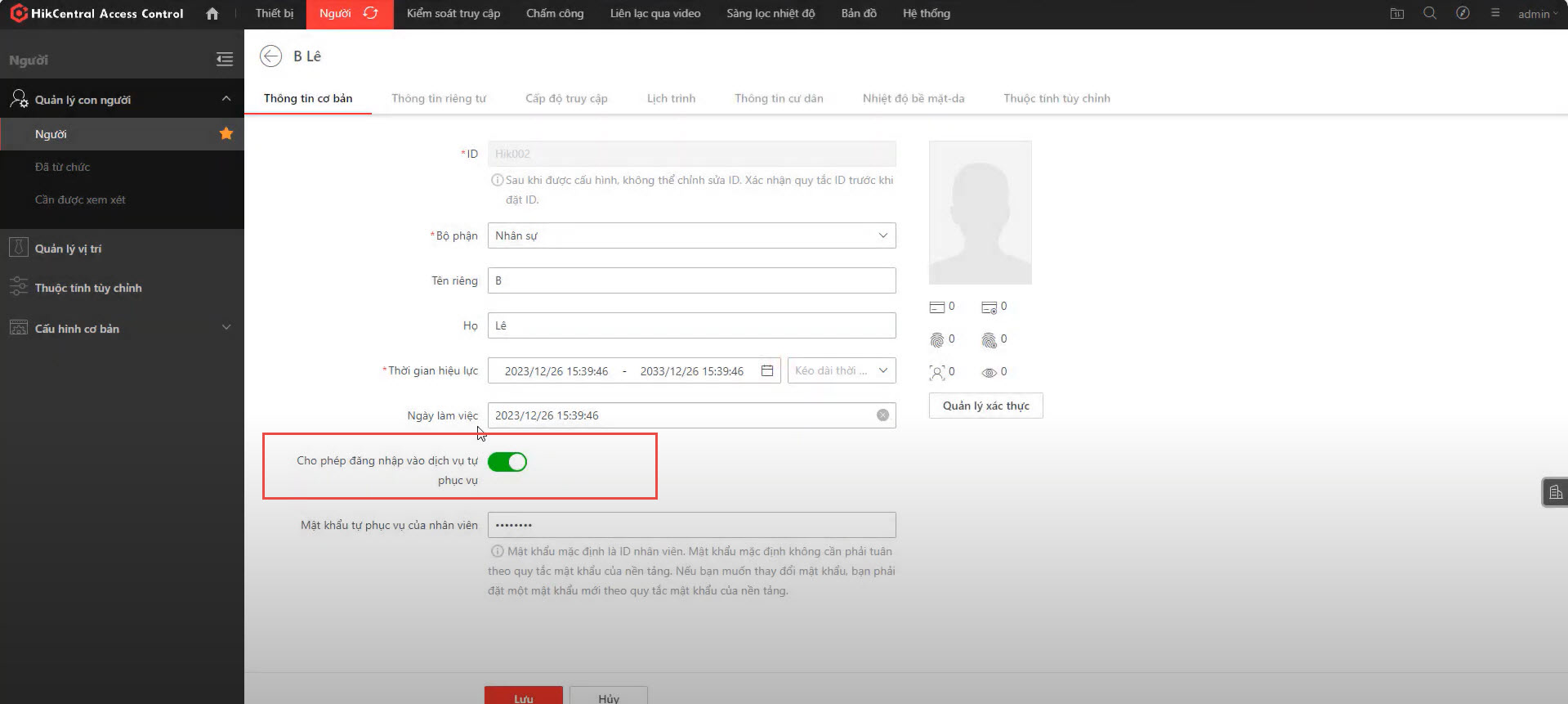Click the Lưu save button
This screenshot has height=704, width=1568.
524,696
